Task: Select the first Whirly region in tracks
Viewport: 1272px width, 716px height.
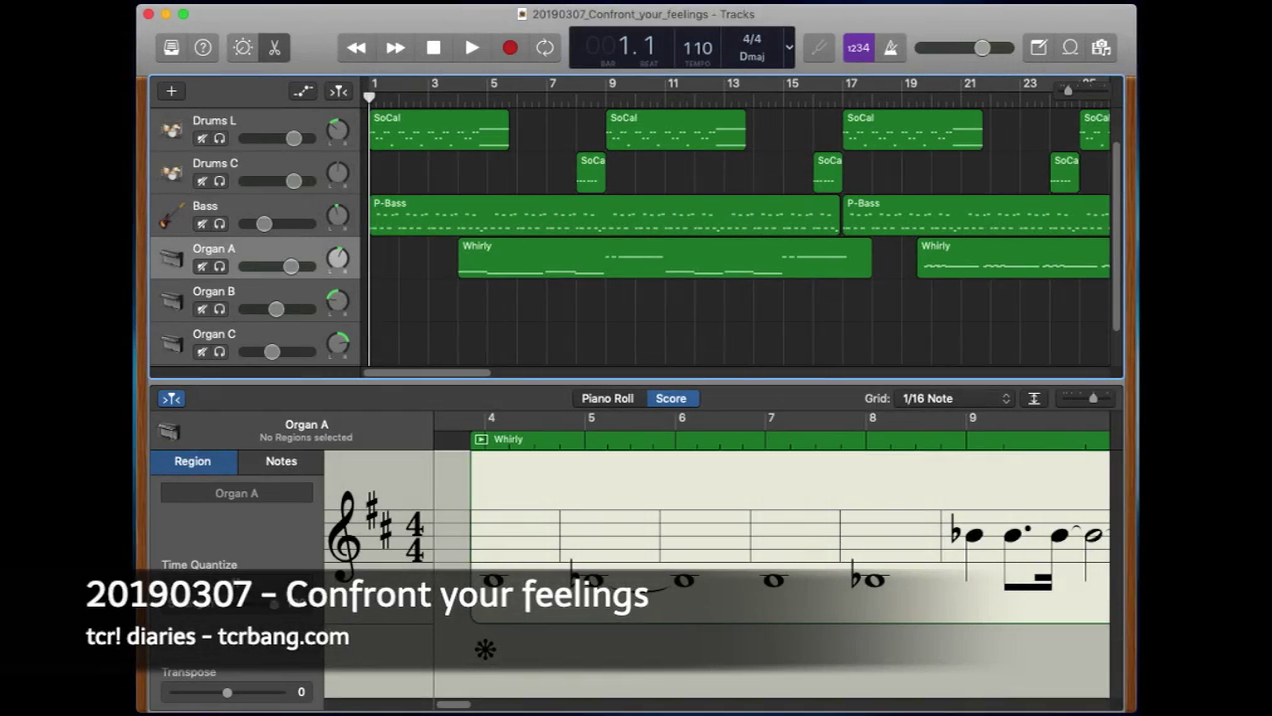Action: 664,258
